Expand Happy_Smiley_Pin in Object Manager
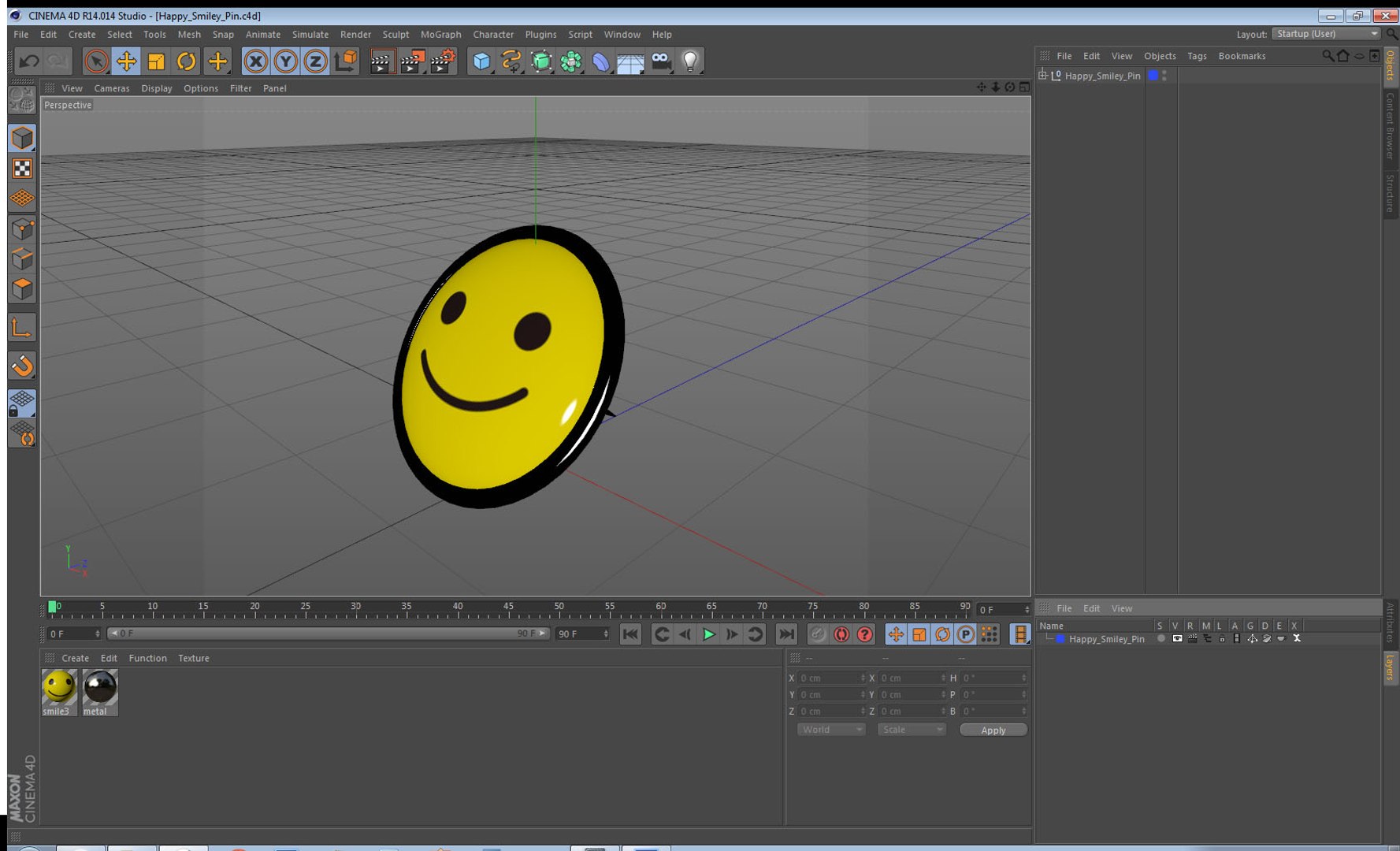Screen dimensions: 1400x851 (1043, 76)
